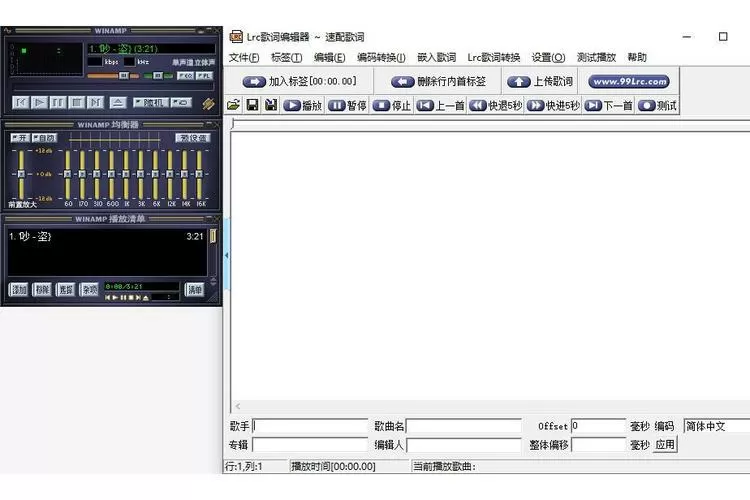Click Winamp's main stop button
The image size is (750, 500).
[77, 102]
